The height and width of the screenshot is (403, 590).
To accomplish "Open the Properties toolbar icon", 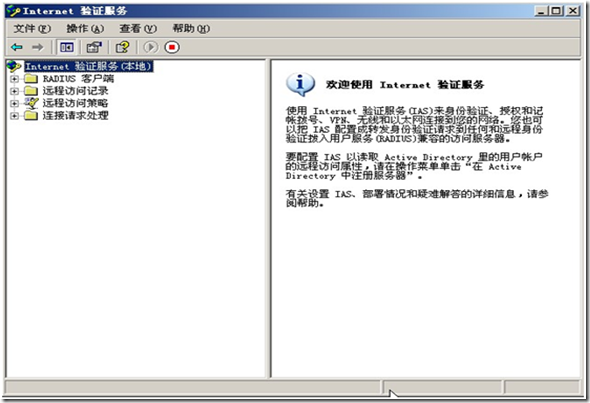I will [x=94, y=47].
